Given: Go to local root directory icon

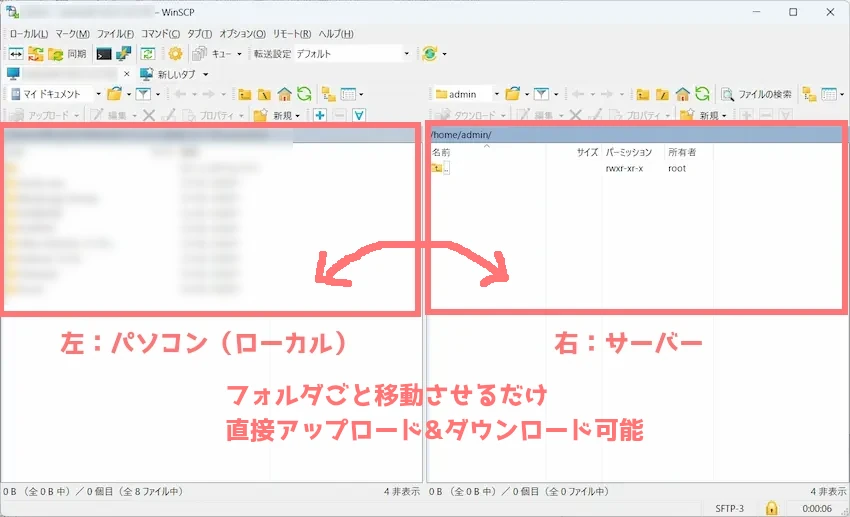Looking at the screenshot, I should tap(264, 94).
